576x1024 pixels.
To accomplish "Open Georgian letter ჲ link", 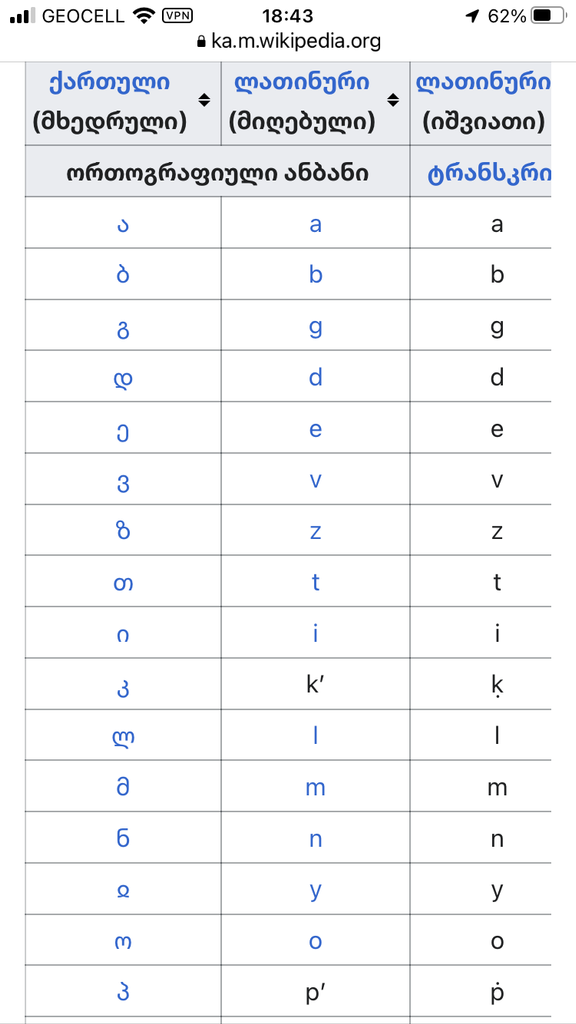I will pos(123,891).
